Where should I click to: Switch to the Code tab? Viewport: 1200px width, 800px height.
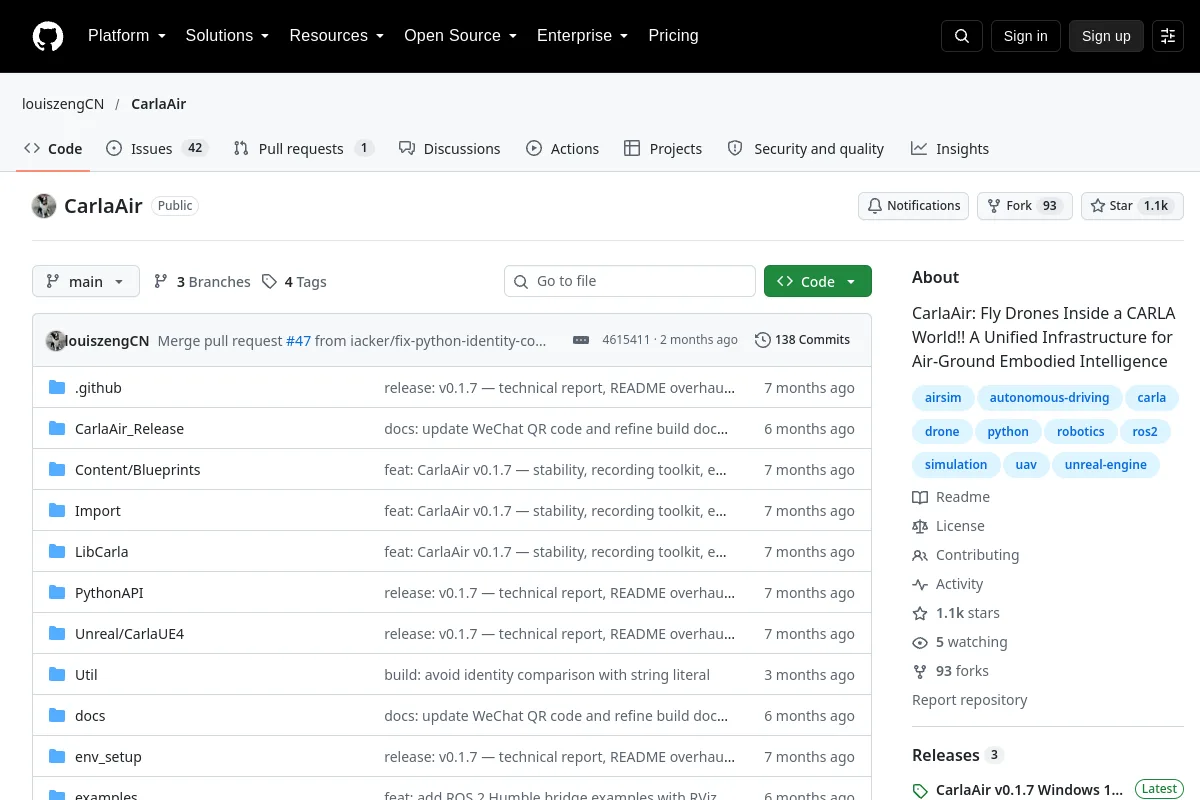54,149
